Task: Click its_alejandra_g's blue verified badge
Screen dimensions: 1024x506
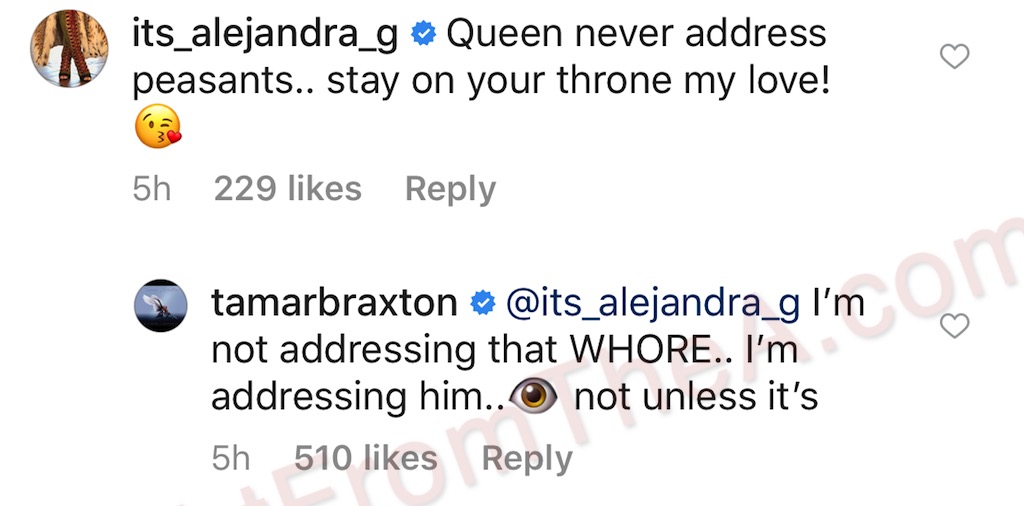Action: click(x=423, y=36)
